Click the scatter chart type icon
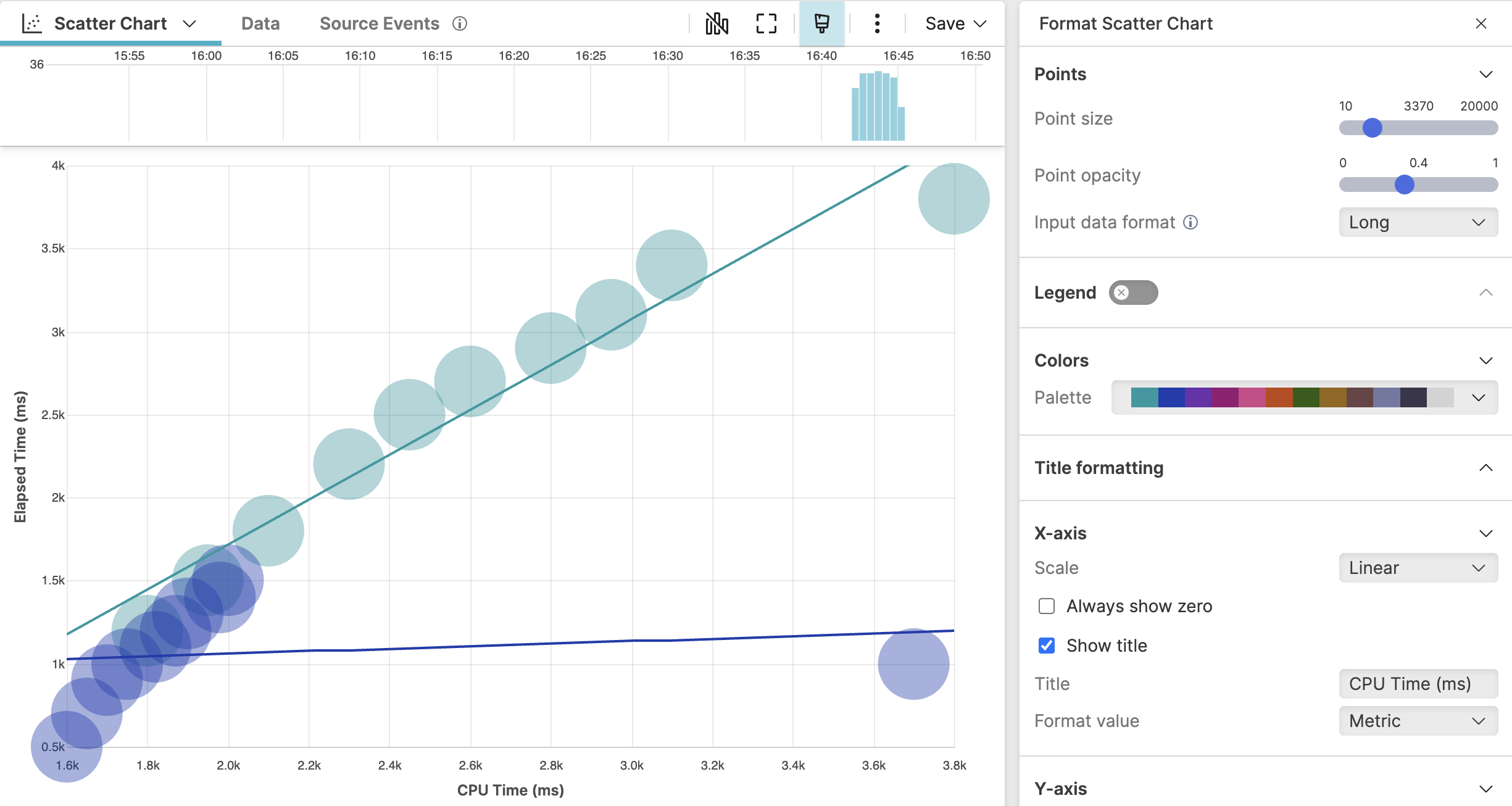 pyautogui.click(x=31, y=23)
